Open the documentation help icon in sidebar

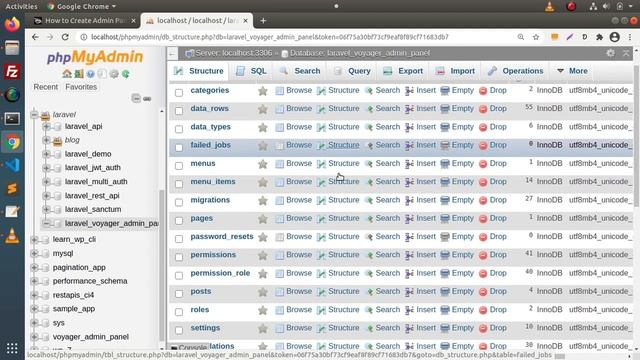point(90,74)
